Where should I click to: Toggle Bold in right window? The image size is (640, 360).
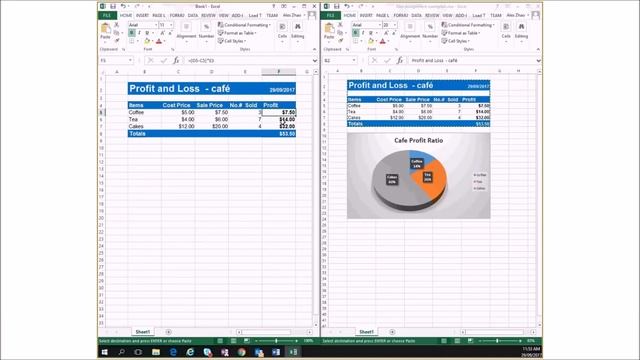click(x=355, y=33)
